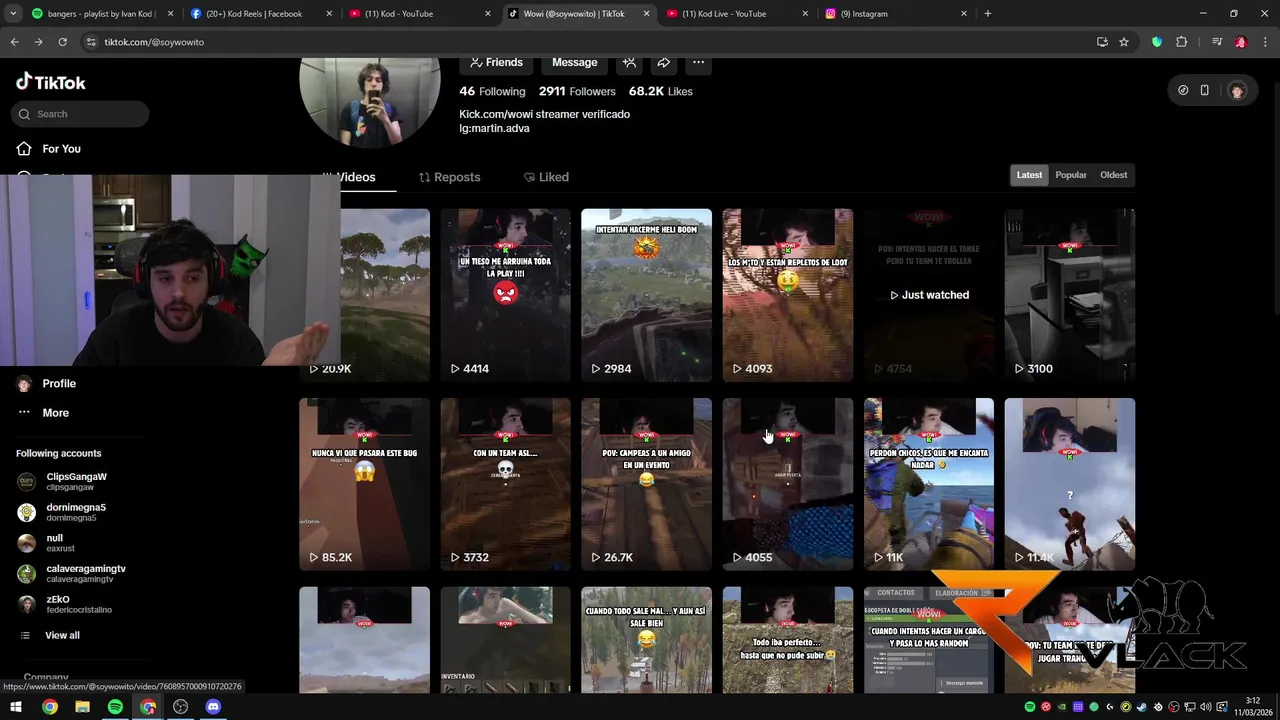This screenshot has width=1280, height=720.
Task: Open calaveragamingtv following account
Action: click(85, 573)
